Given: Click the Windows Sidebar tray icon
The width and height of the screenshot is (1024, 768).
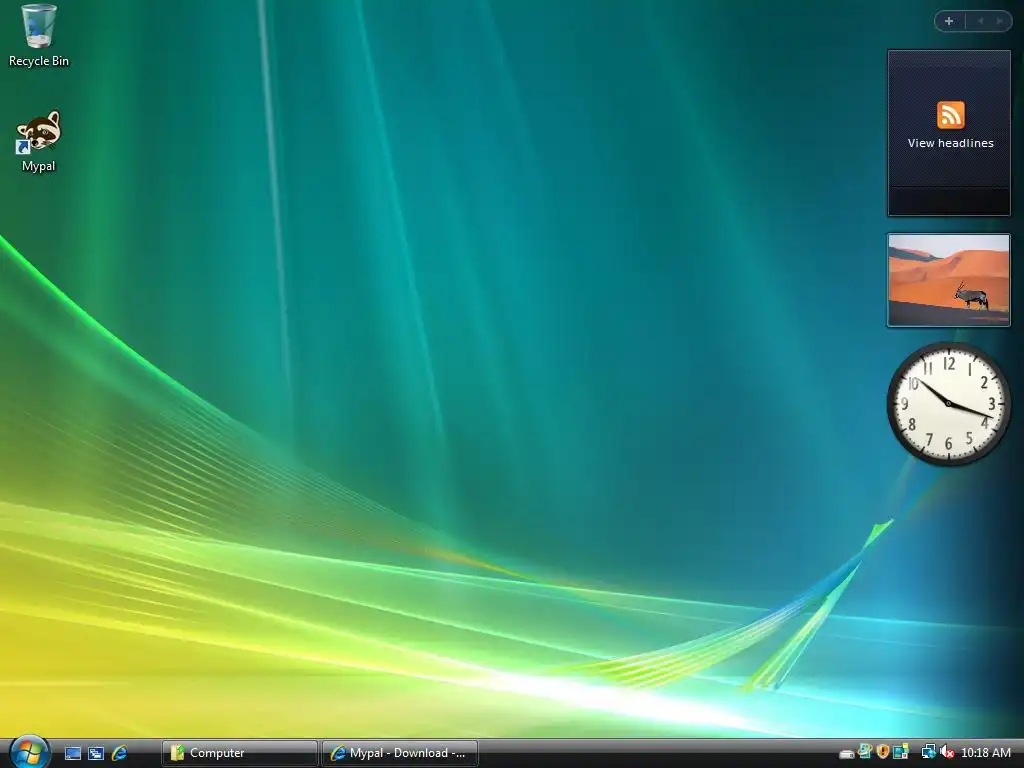Looking at the screenshot, I should click(x=901, y=752).
